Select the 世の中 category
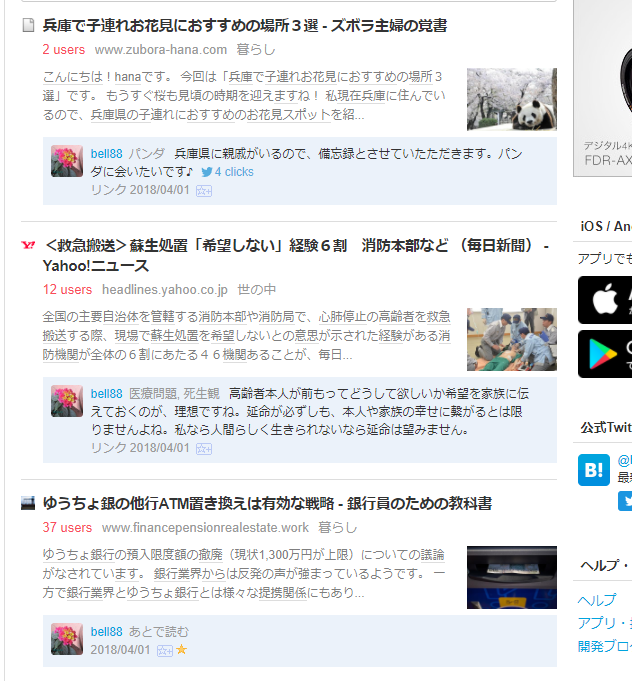632x681 pixels. click(256, 290)
